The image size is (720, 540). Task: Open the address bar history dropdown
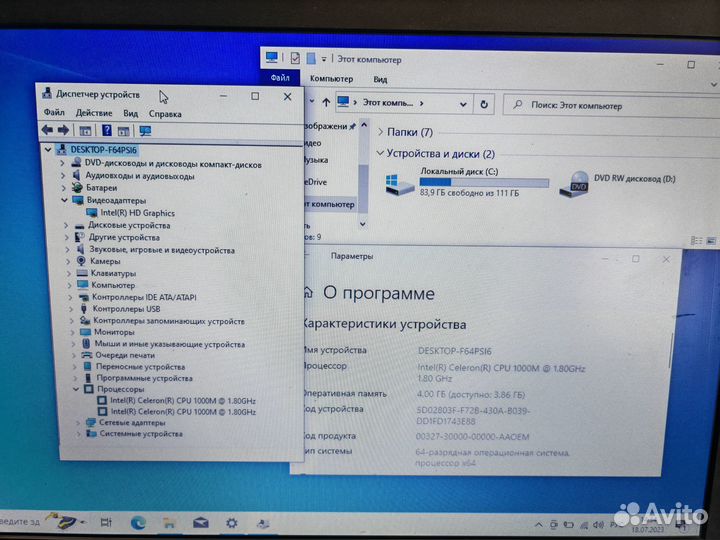point(463,104)
